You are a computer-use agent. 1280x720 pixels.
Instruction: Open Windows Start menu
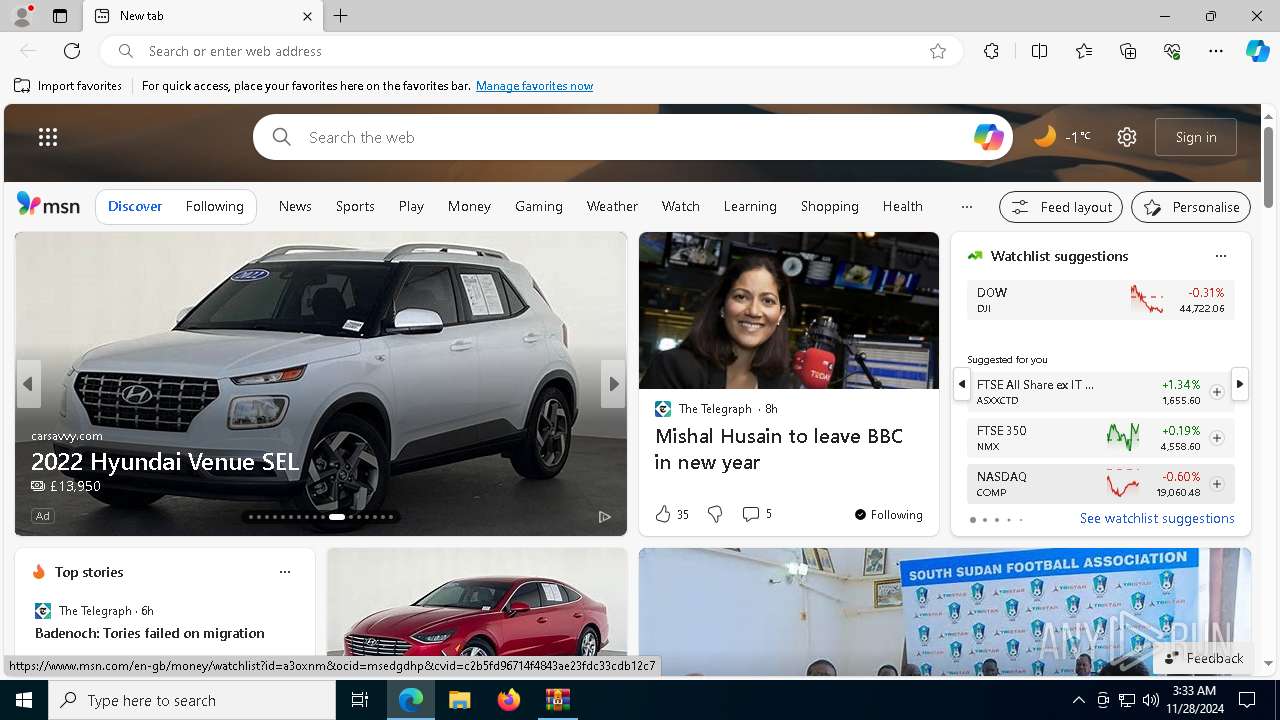click(x=24, y=700)
